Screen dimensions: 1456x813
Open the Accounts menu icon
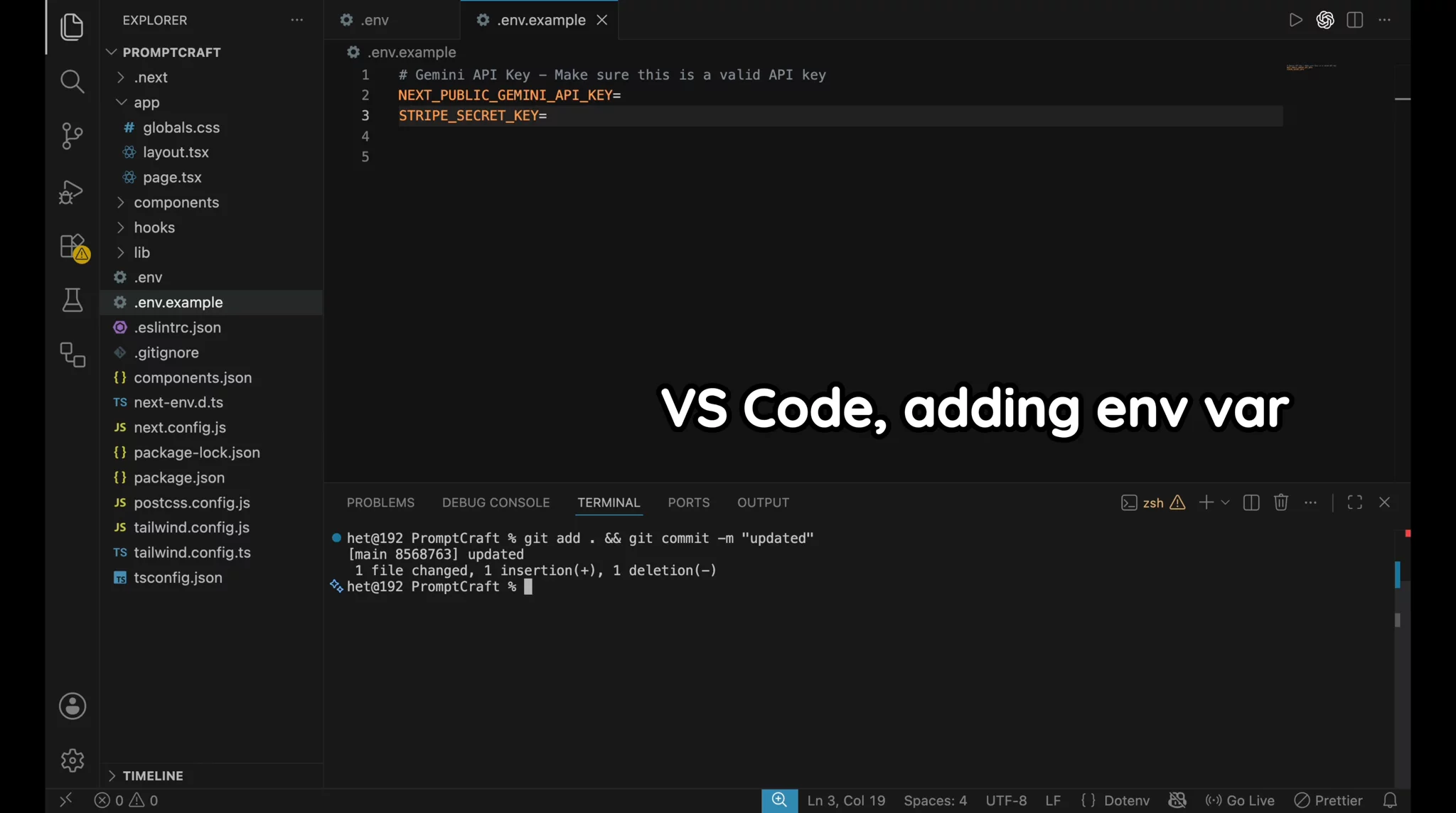pyautogui.click(x=72, y=706)
